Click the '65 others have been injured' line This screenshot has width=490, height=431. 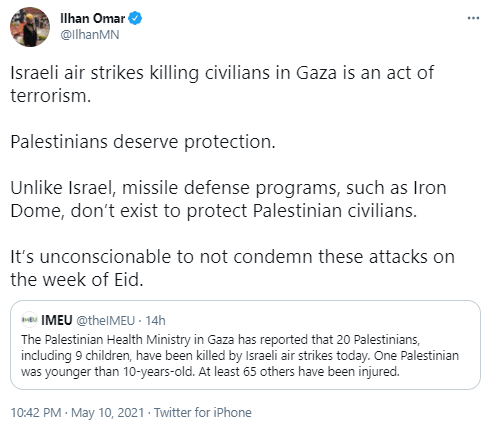[210, 371]
